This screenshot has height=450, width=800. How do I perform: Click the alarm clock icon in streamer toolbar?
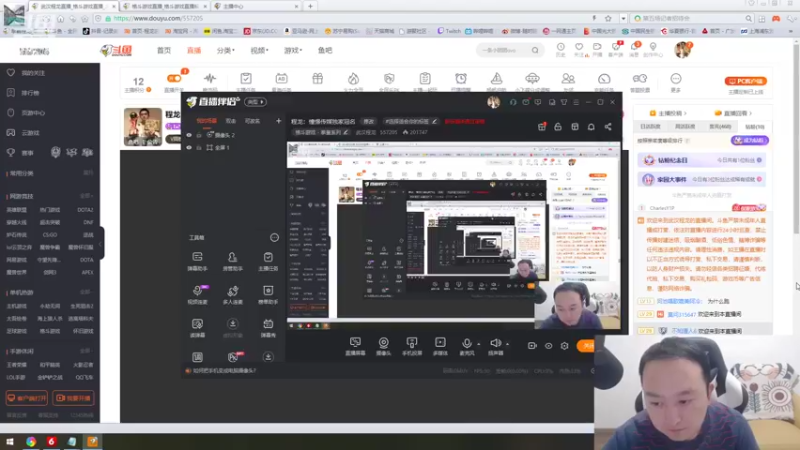tap(461, 79)
